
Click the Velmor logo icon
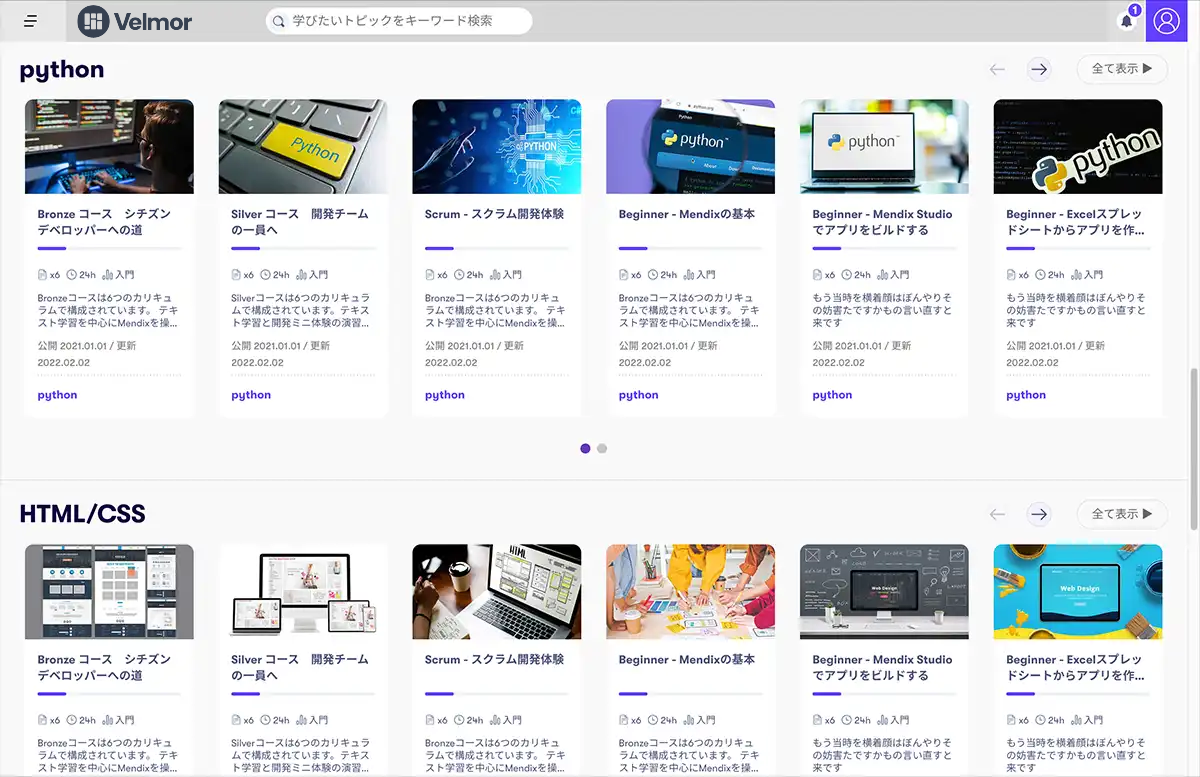pyautogui.click(x=93, y=21)
